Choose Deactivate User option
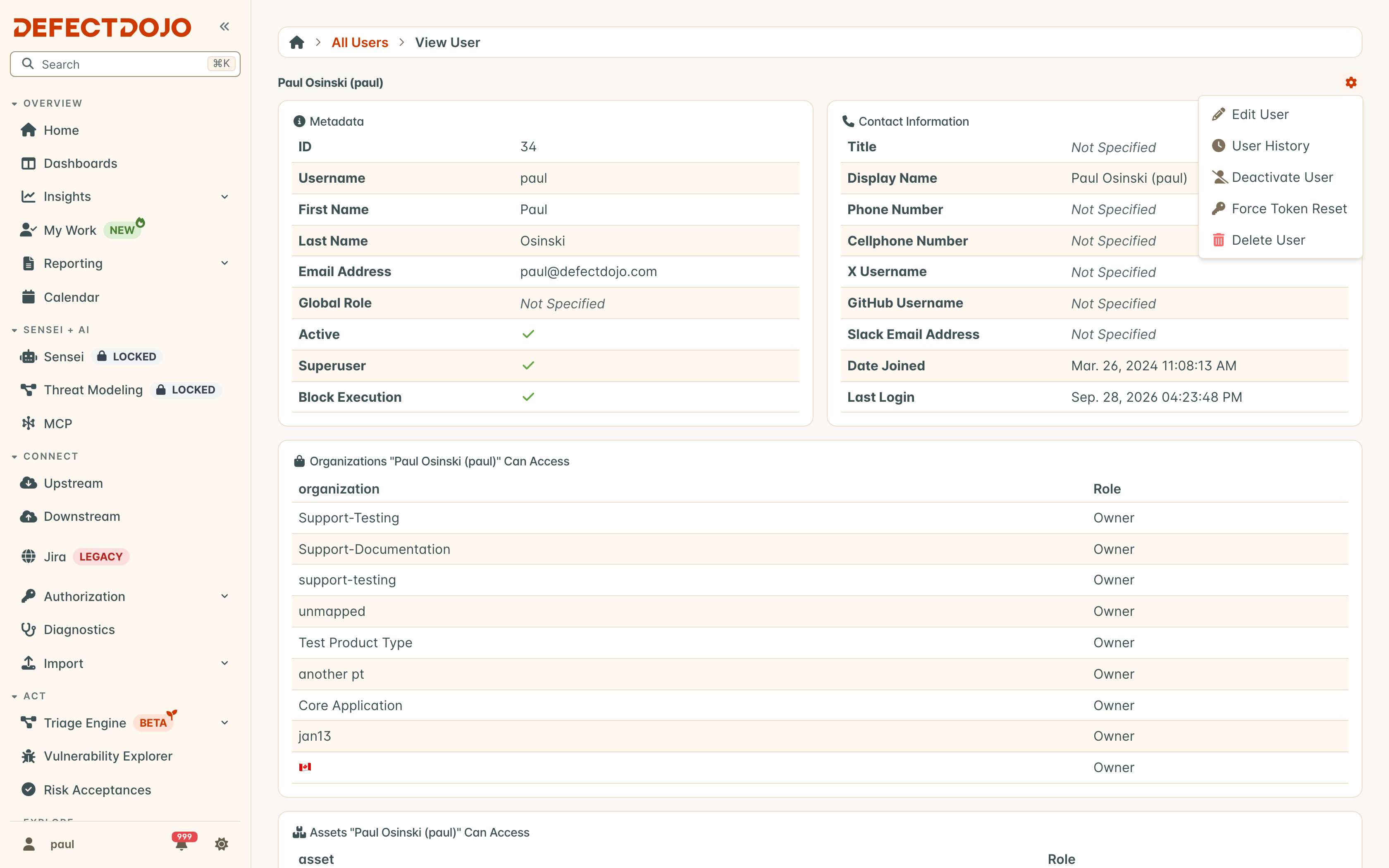 pos(1280,177)
